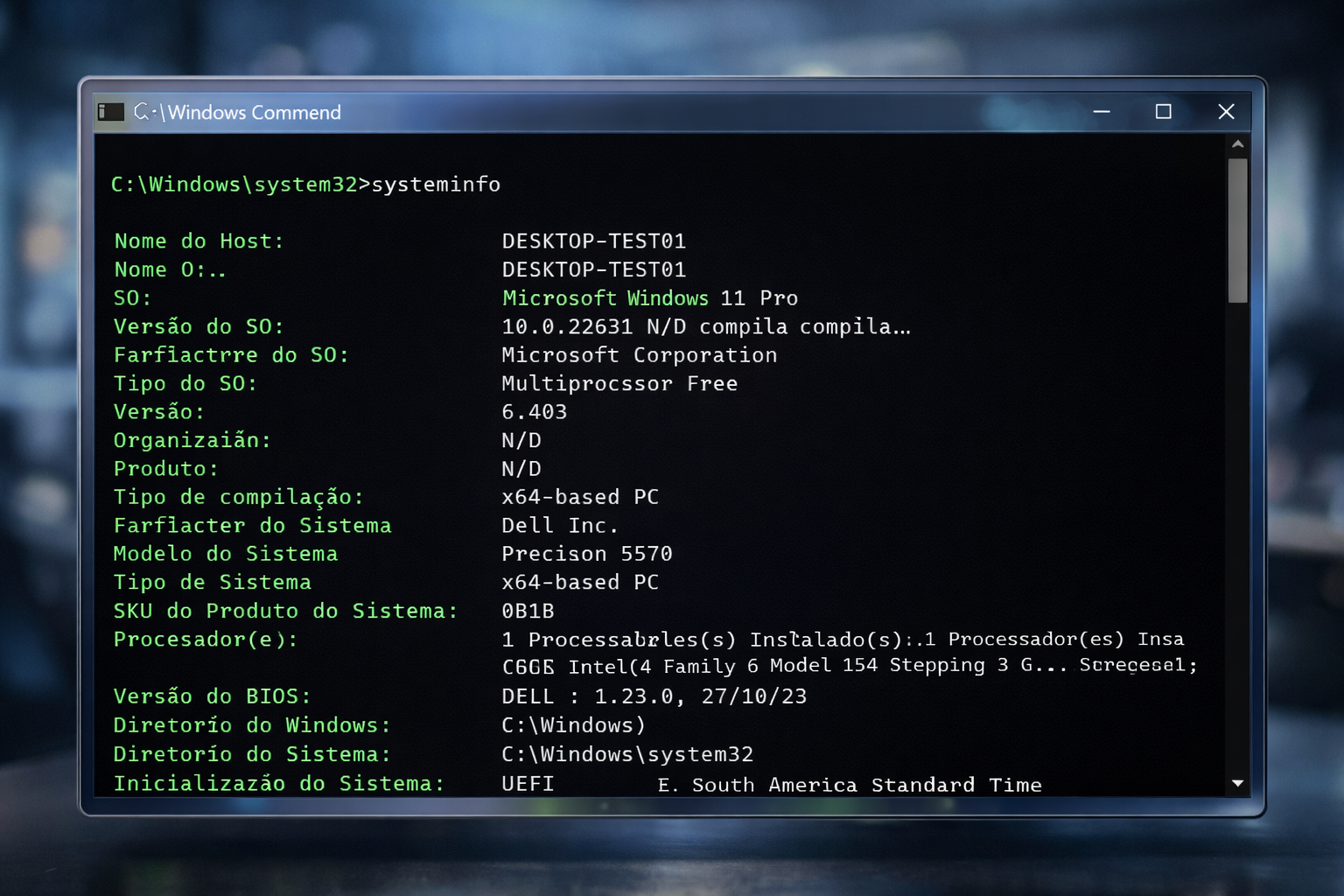Click the vertical scrollbar thumb
The image size is (1344, 896).
tap(1237, 229)
